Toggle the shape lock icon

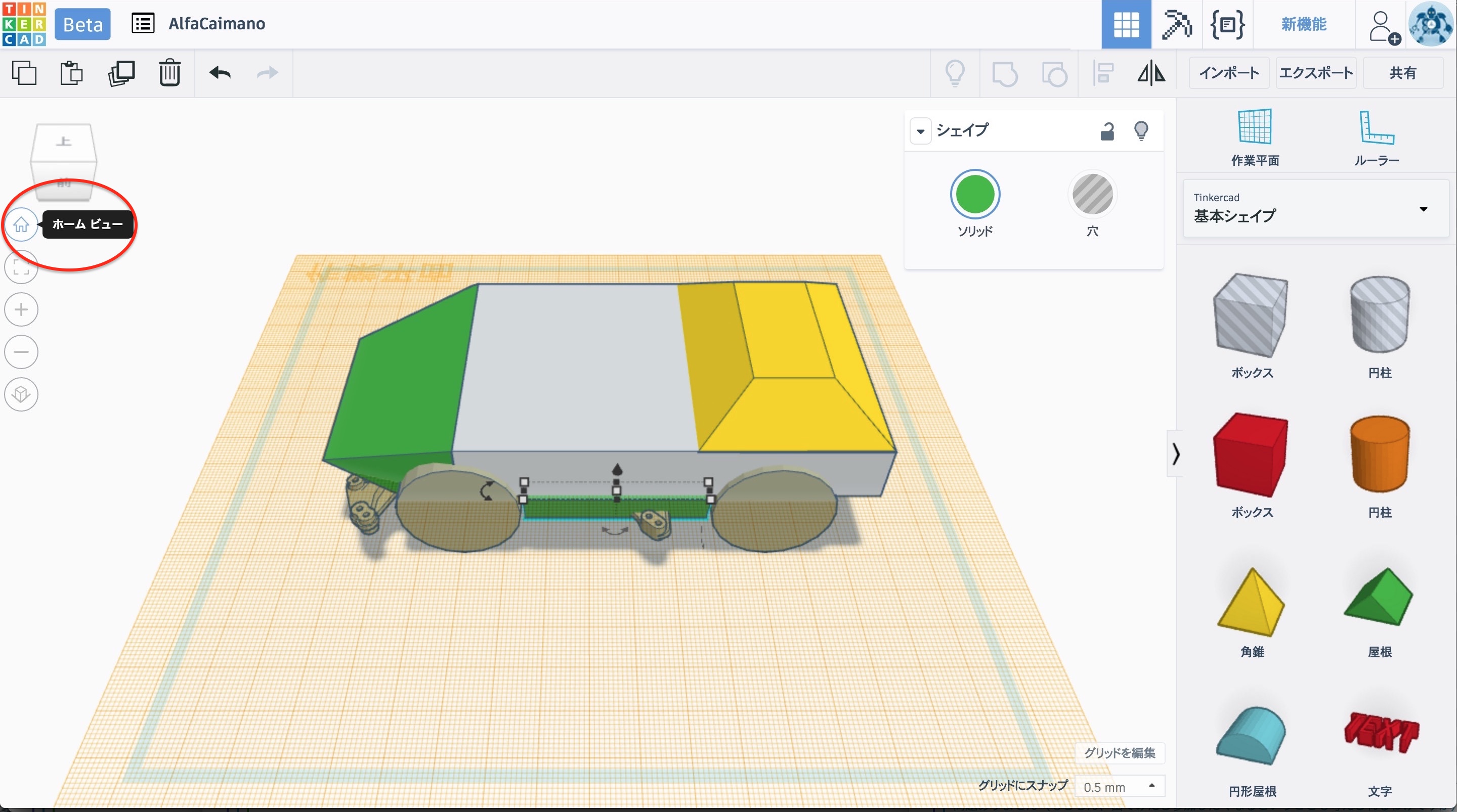pyautogui.click(x=1107, y=131)
